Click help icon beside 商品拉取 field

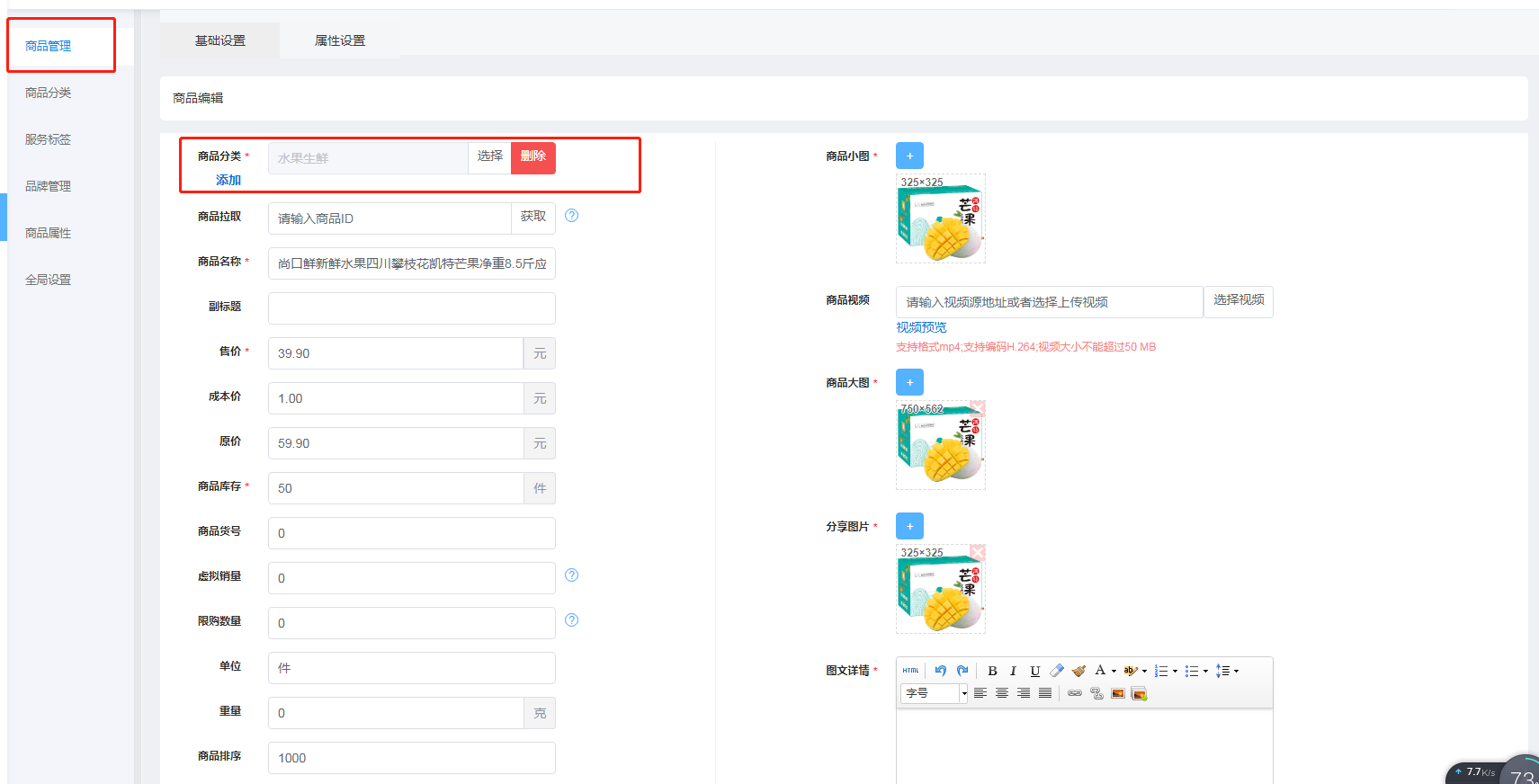pos(571,216)
